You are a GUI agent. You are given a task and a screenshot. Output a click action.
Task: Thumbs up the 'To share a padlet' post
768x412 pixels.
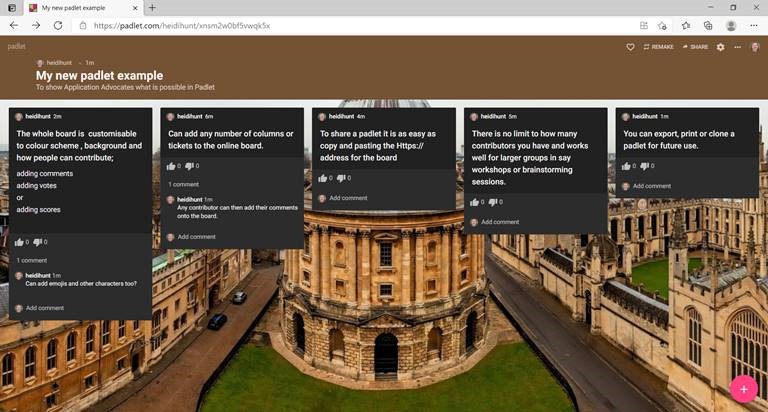pos(323,178)
